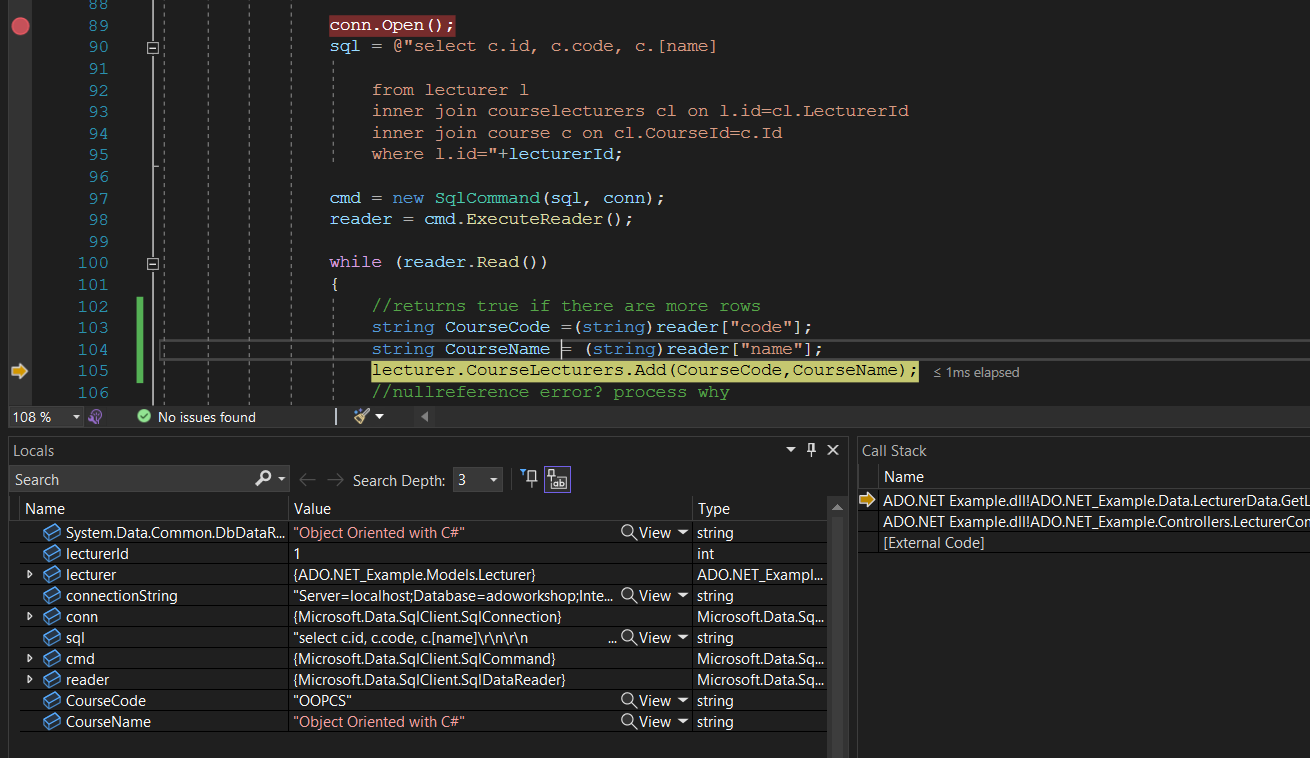1310x758 pixels.
Task: Click the variable icon next to cmd
Action: pos(52,659)
